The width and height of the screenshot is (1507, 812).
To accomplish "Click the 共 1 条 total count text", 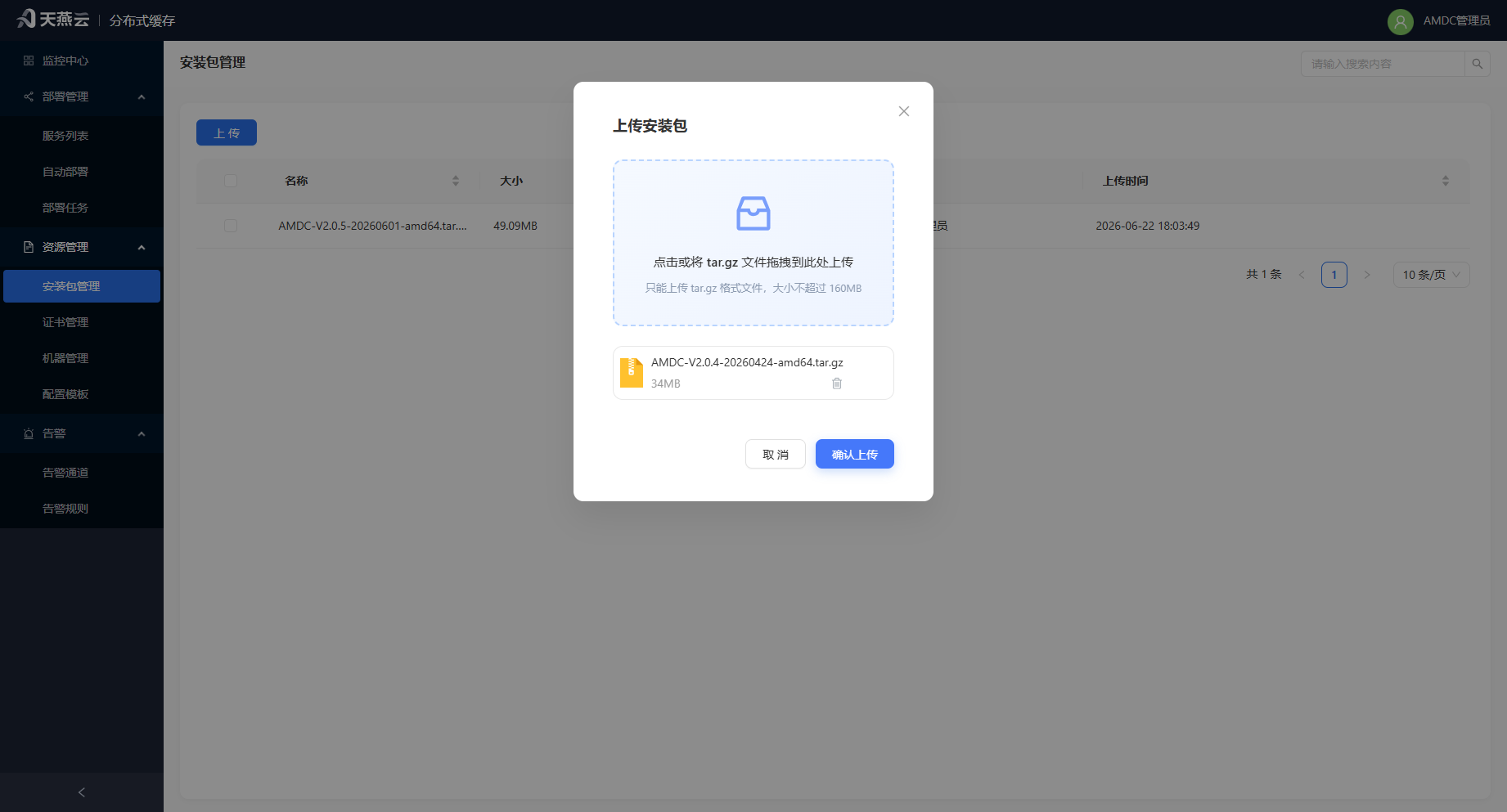I will pos(1264,275).
